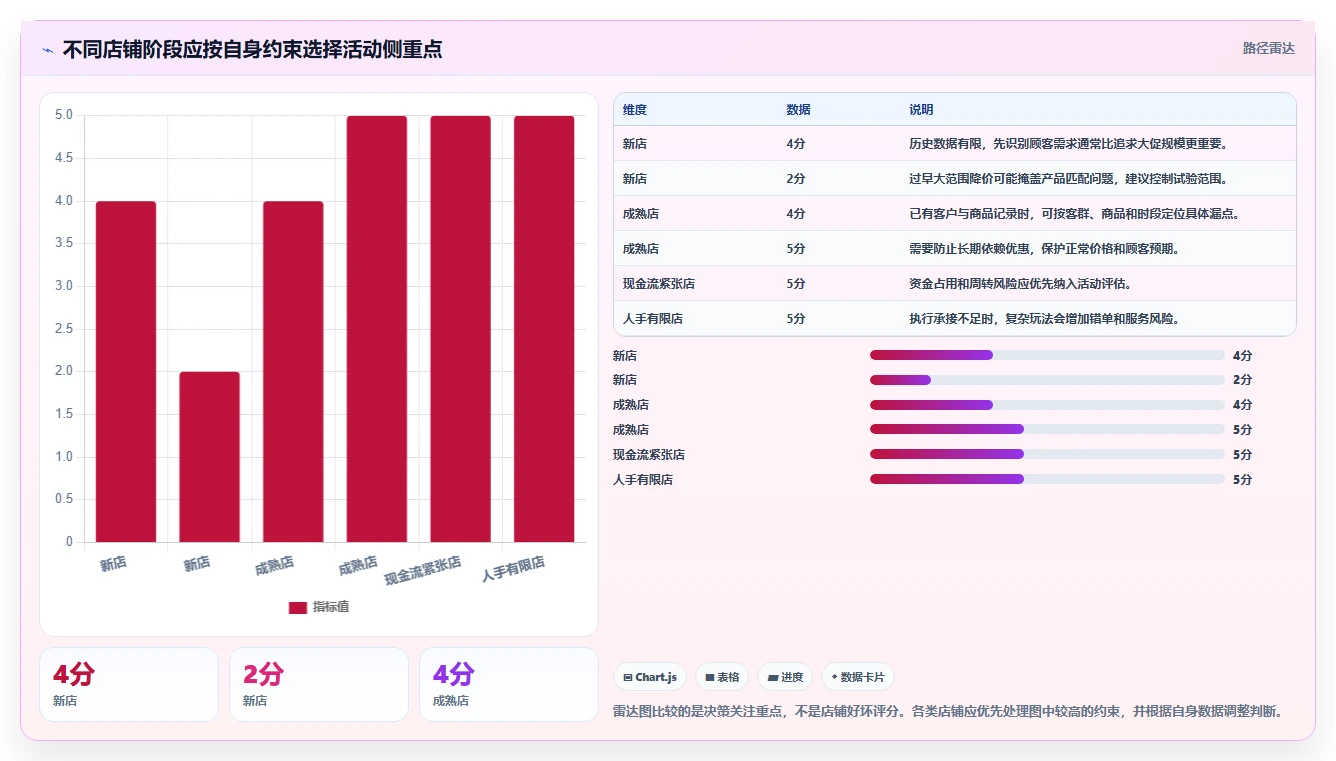Click the 现金流紧张店 x-axis label on the chart
The width and height of the screenshot is (1336, 761).
coord(423,570)
